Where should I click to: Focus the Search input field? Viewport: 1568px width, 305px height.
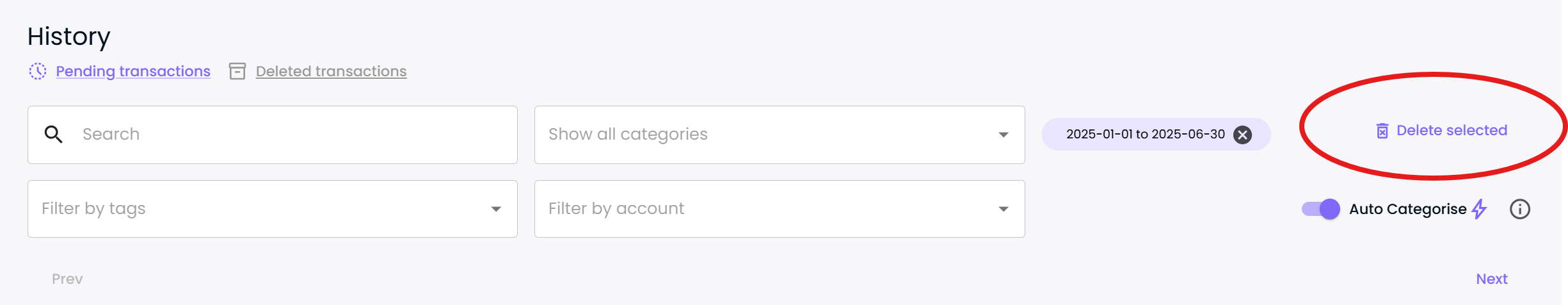pos(273,135)
